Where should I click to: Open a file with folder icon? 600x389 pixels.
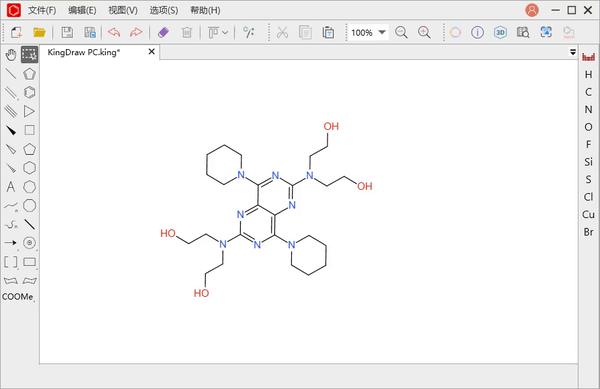[x=39, y=33]
